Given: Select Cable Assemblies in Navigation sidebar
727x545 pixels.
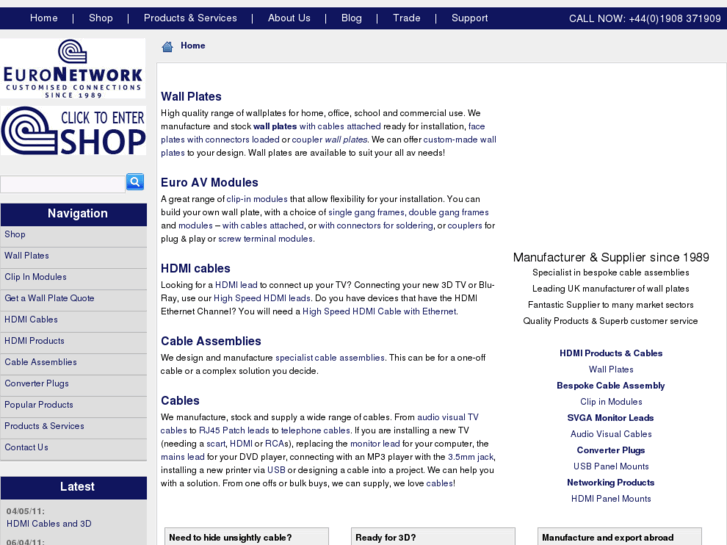Looking at the screenshot, I should coord(73,363).
